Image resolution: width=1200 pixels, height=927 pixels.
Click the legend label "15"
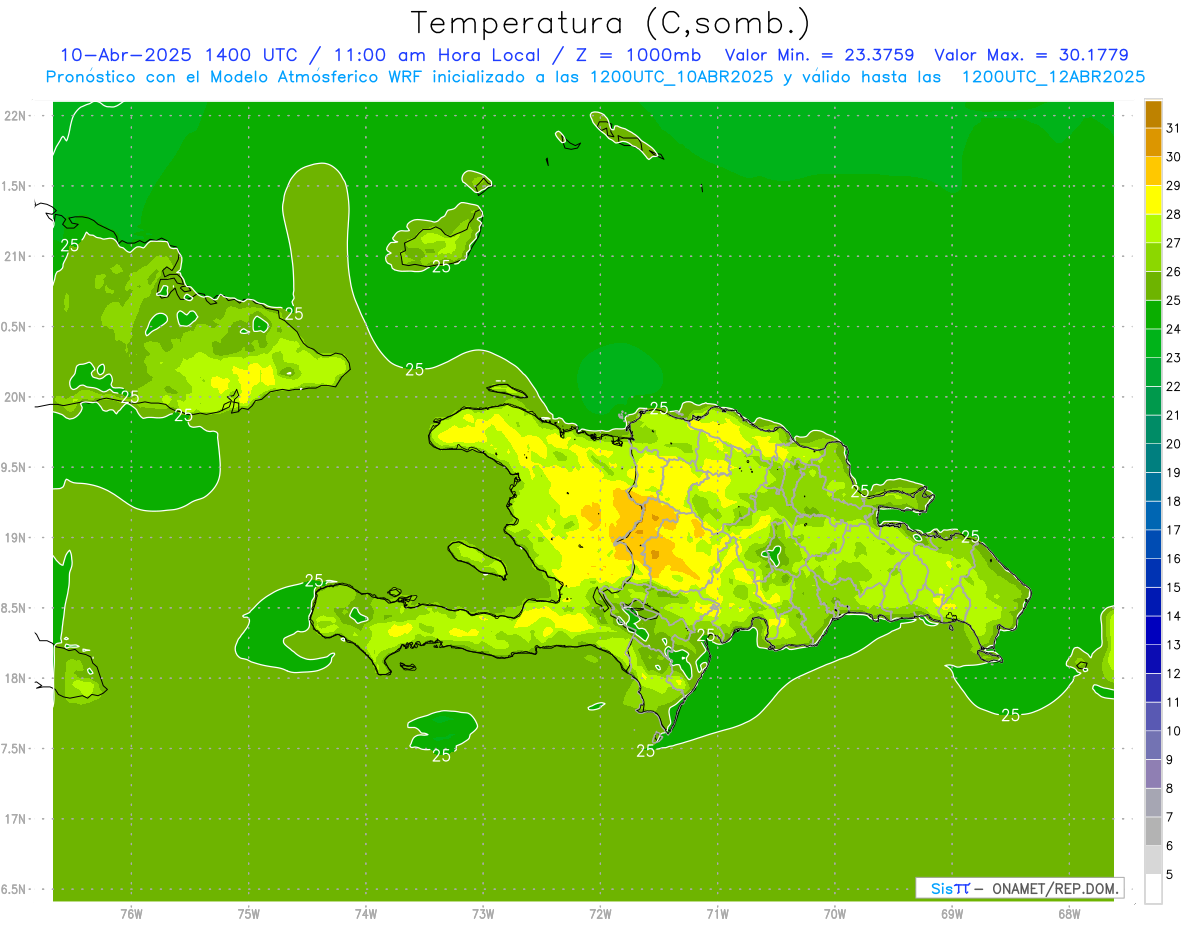pyautogui.click(x=1173, y=587)
